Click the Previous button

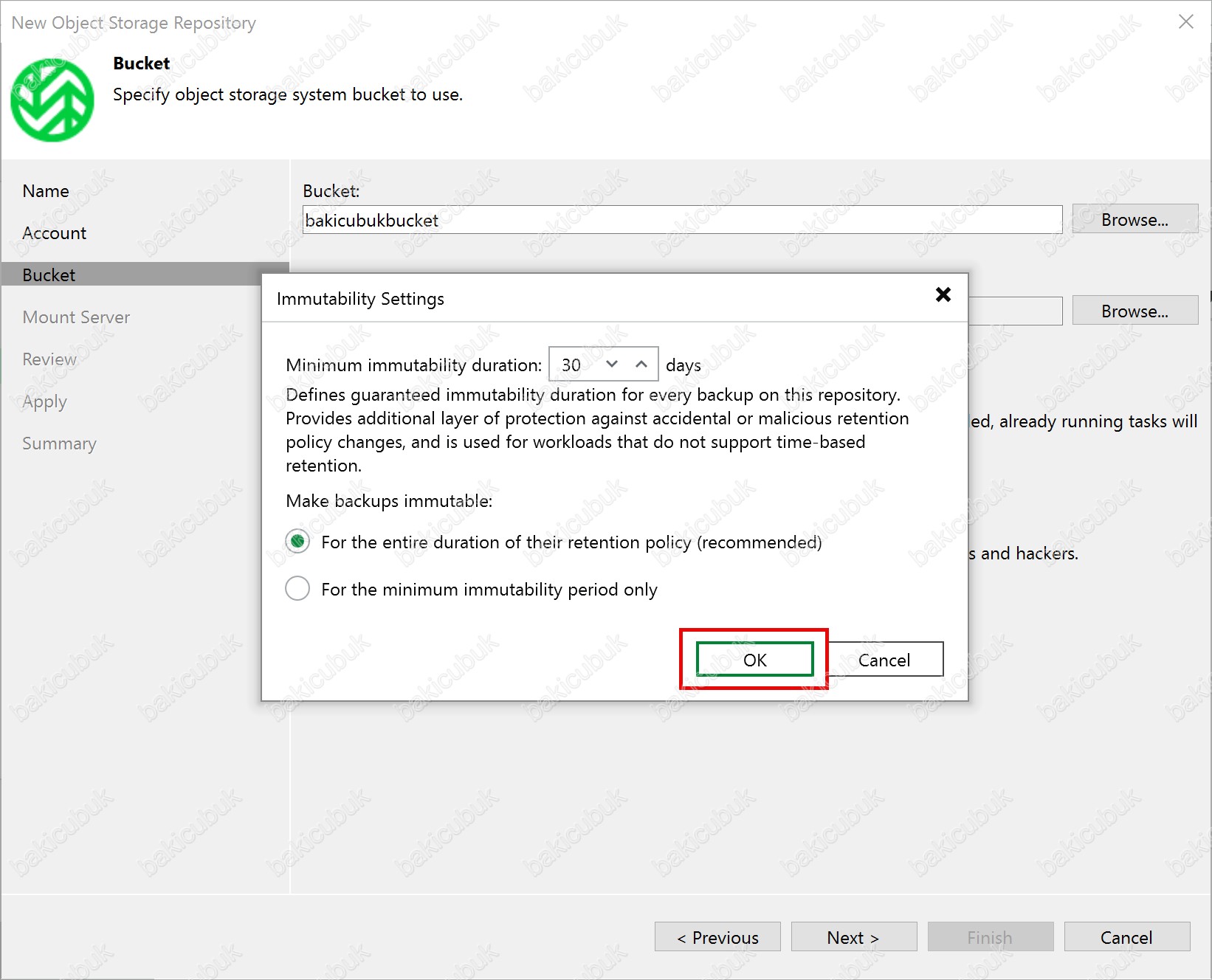point(717,937)
